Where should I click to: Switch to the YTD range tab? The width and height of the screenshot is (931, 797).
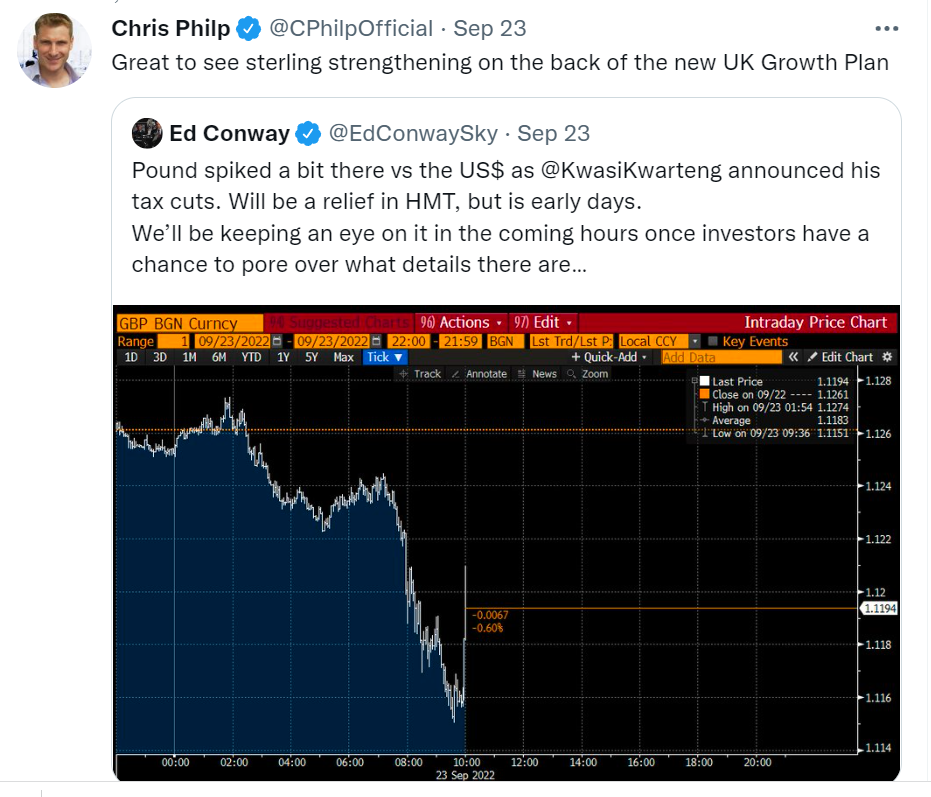pos(251,357)
